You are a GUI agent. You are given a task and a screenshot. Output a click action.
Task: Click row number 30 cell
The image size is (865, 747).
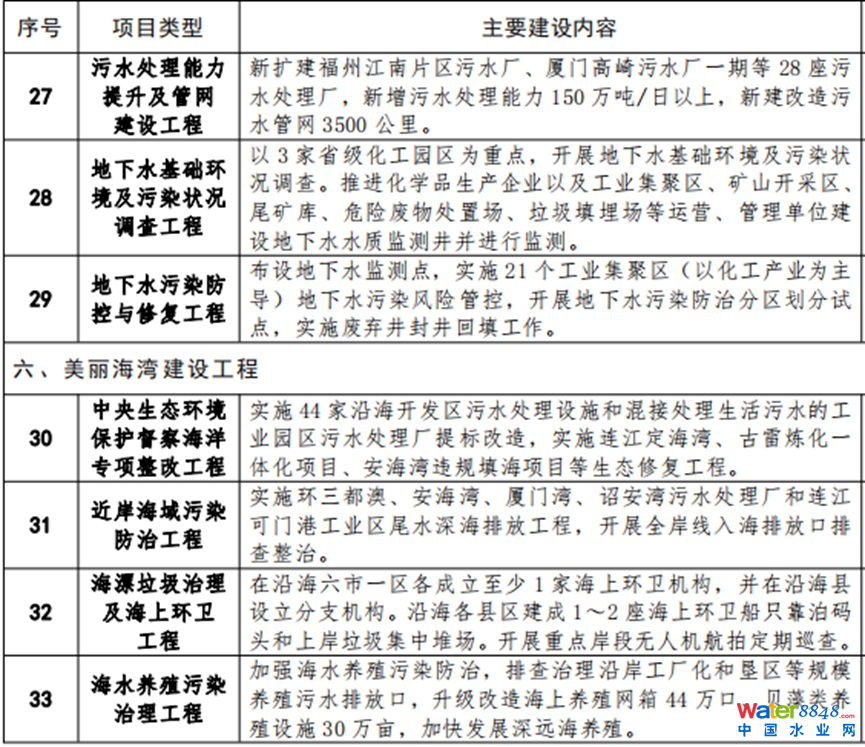[39, 438]
